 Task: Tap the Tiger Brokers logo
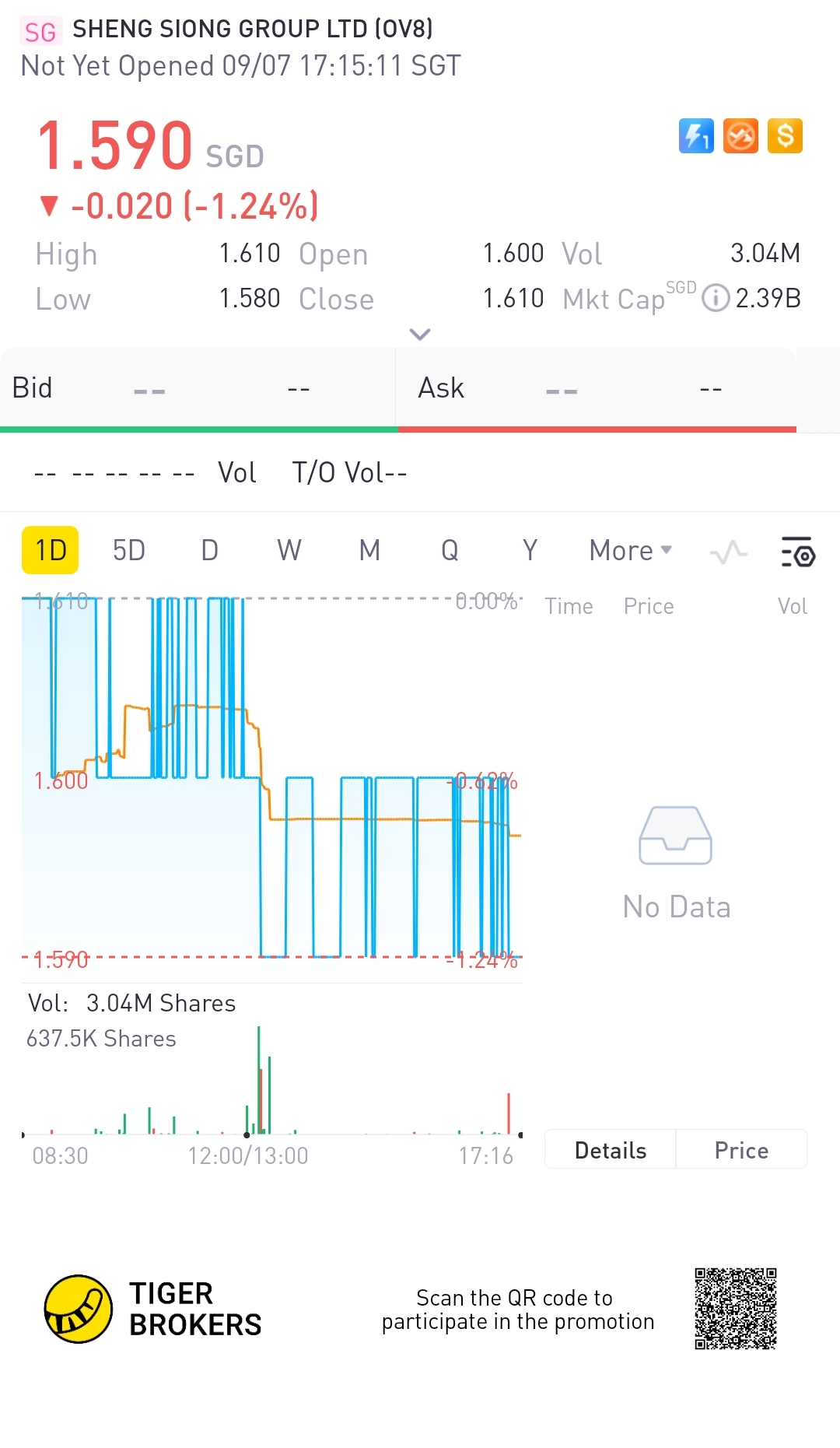coord(78,1309)
